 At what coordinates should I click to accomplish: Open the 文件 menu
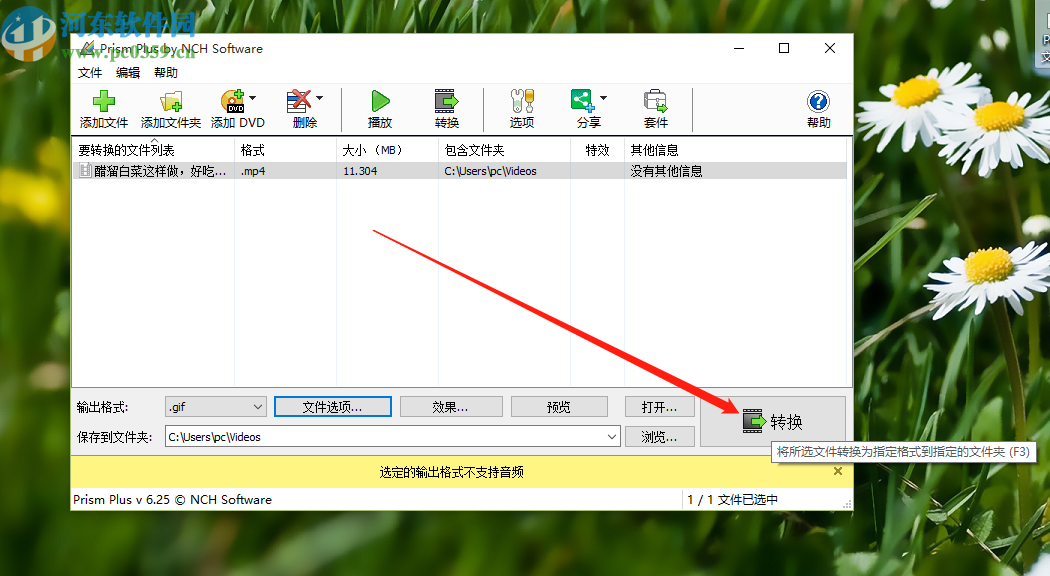90,72
